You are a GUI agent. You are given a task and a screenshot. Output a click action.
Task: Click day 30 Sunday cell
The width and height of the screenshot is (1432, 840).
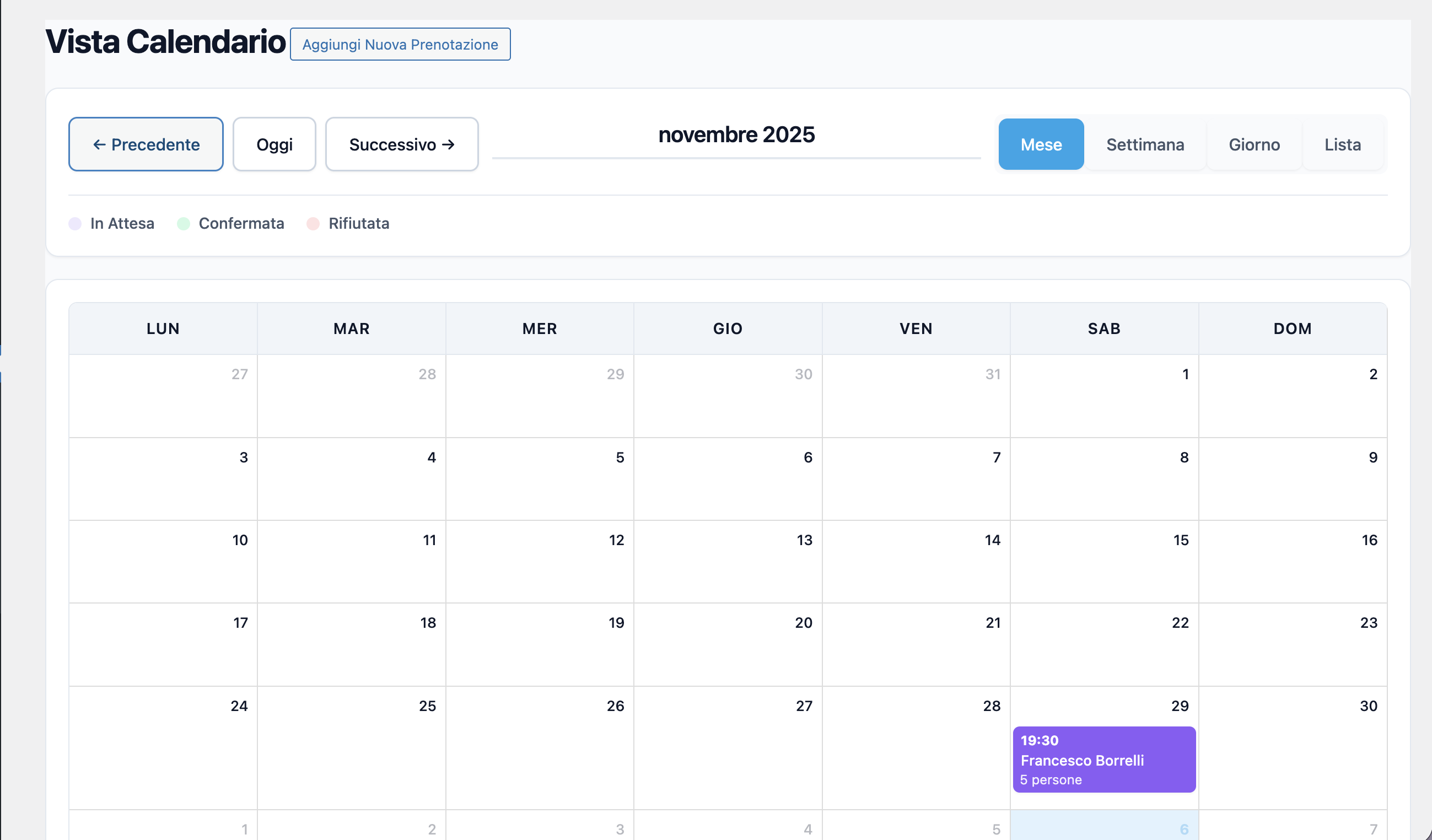click(1292, 747)
